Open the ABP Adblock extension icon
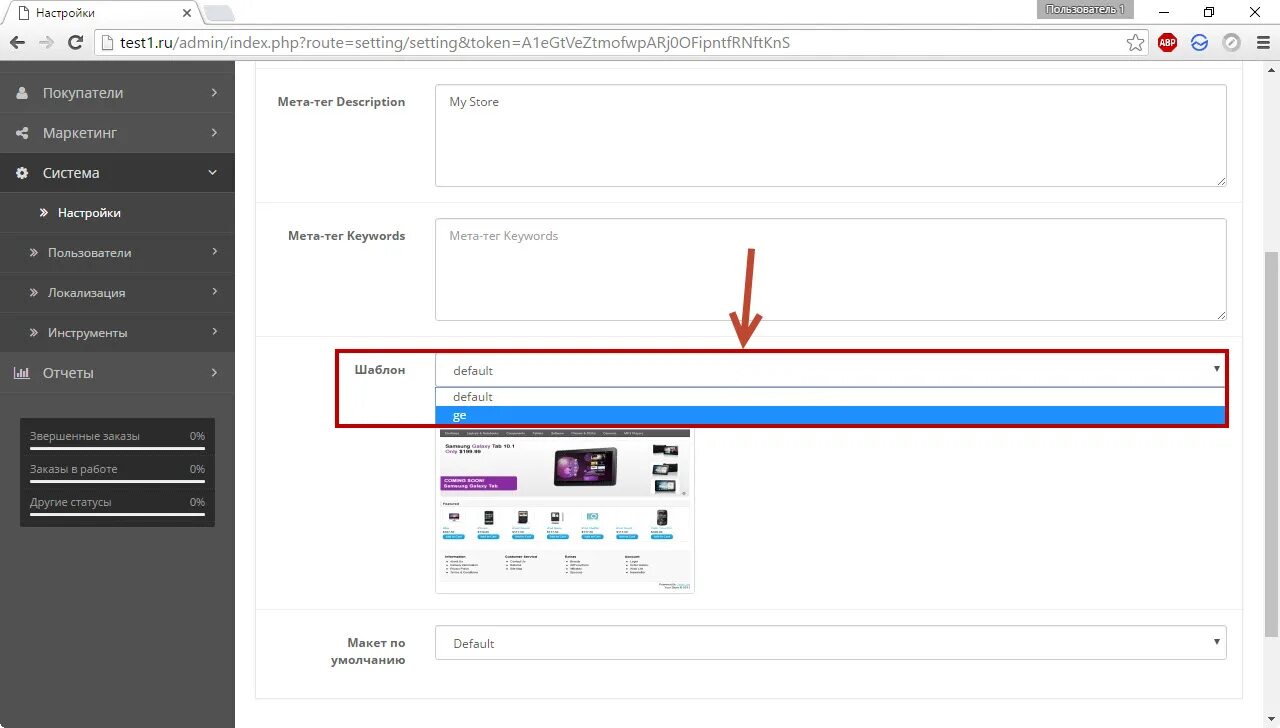 coord(1167,43)
